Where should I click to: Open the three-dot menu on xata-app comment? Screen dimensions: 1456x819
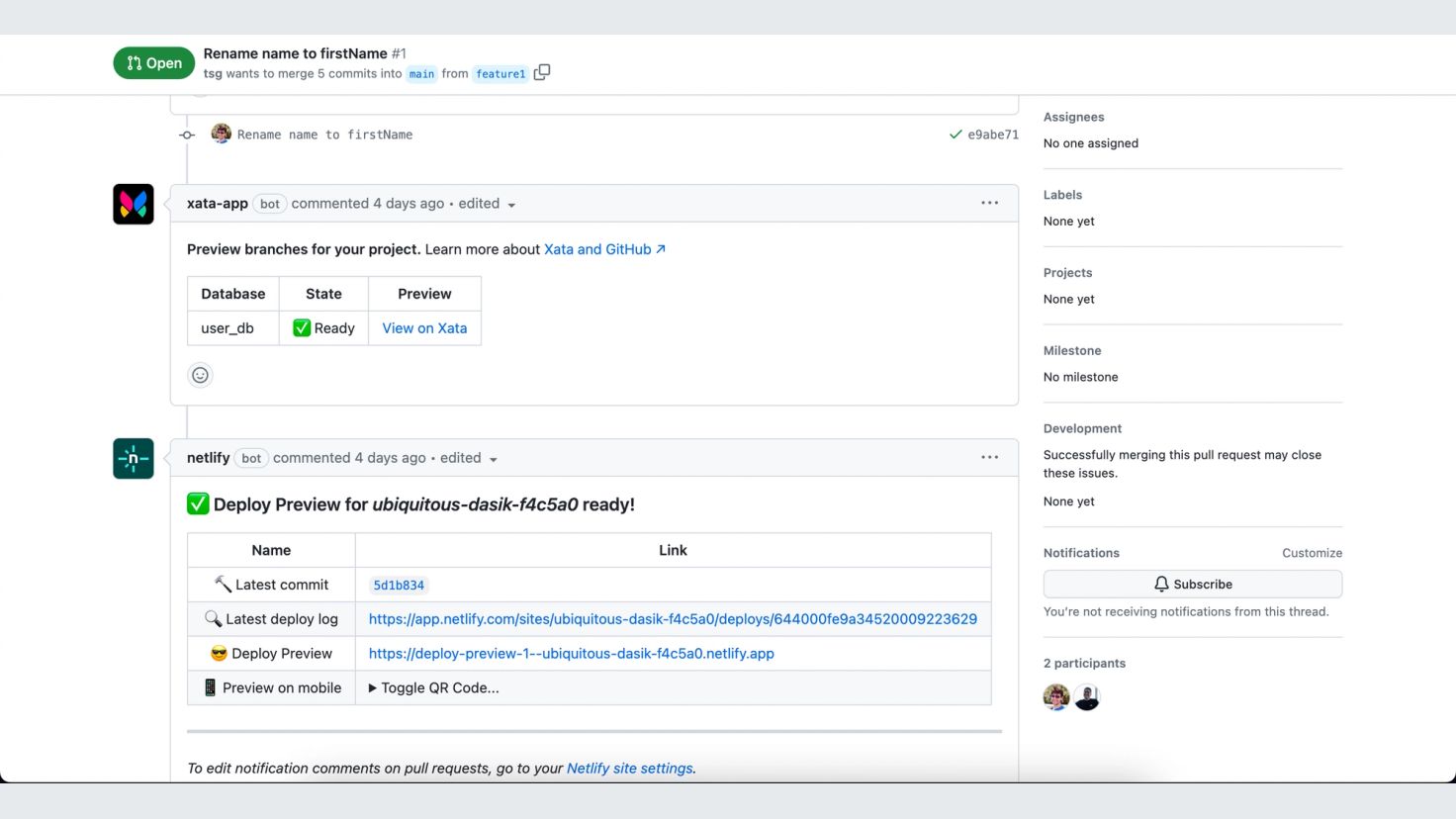[x=990, y=203]
